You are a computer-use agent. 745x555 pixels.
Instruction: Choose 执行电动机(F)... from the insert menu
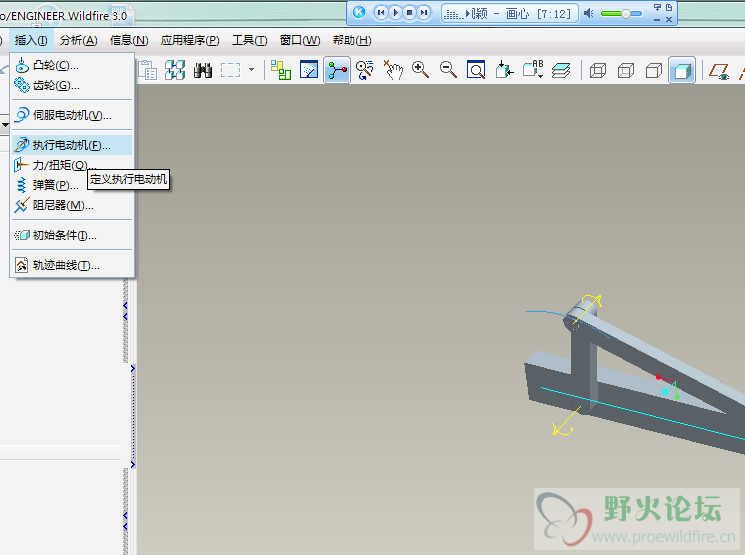[x=71, y=145]
